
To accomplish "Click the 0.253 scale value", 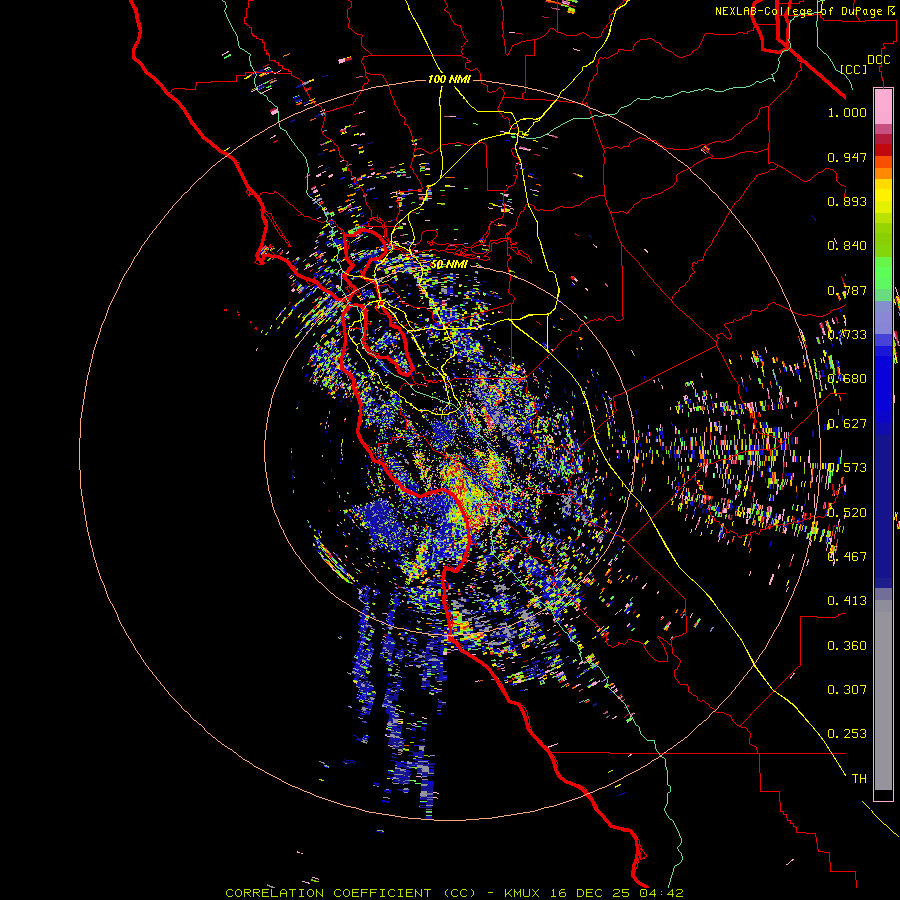I will (847, 734).
